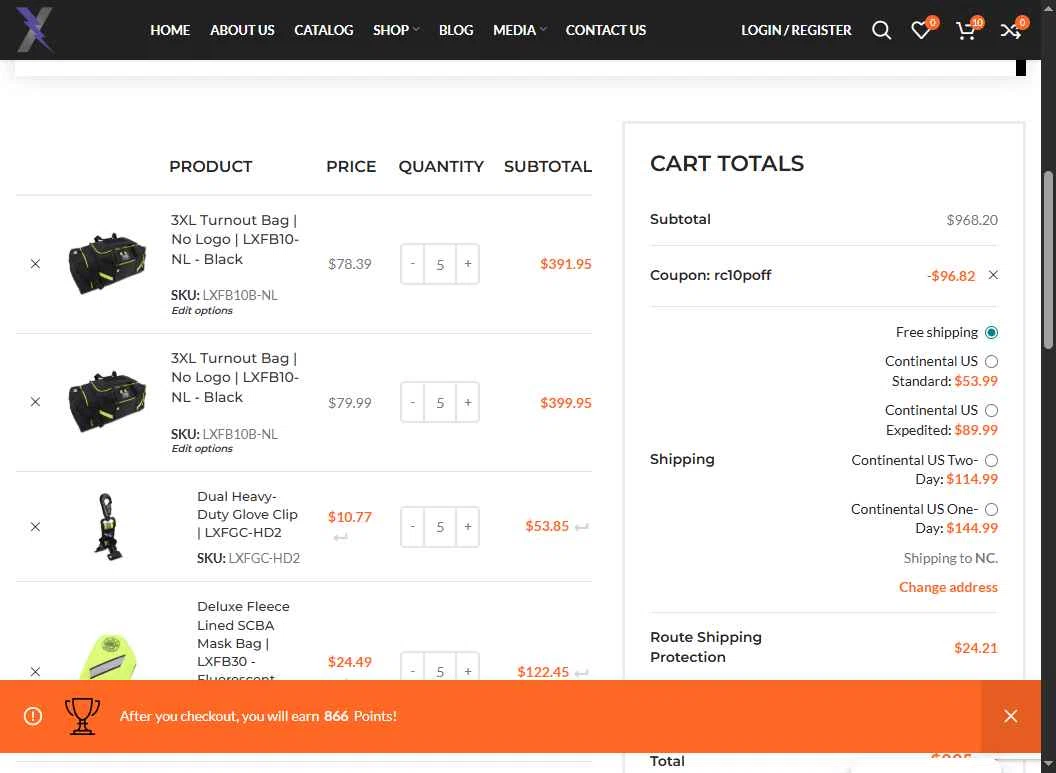Click quantity field of $78.39 Turnout Bag
This screenshot has width=1056, height=773.
[x=440, y=264]
